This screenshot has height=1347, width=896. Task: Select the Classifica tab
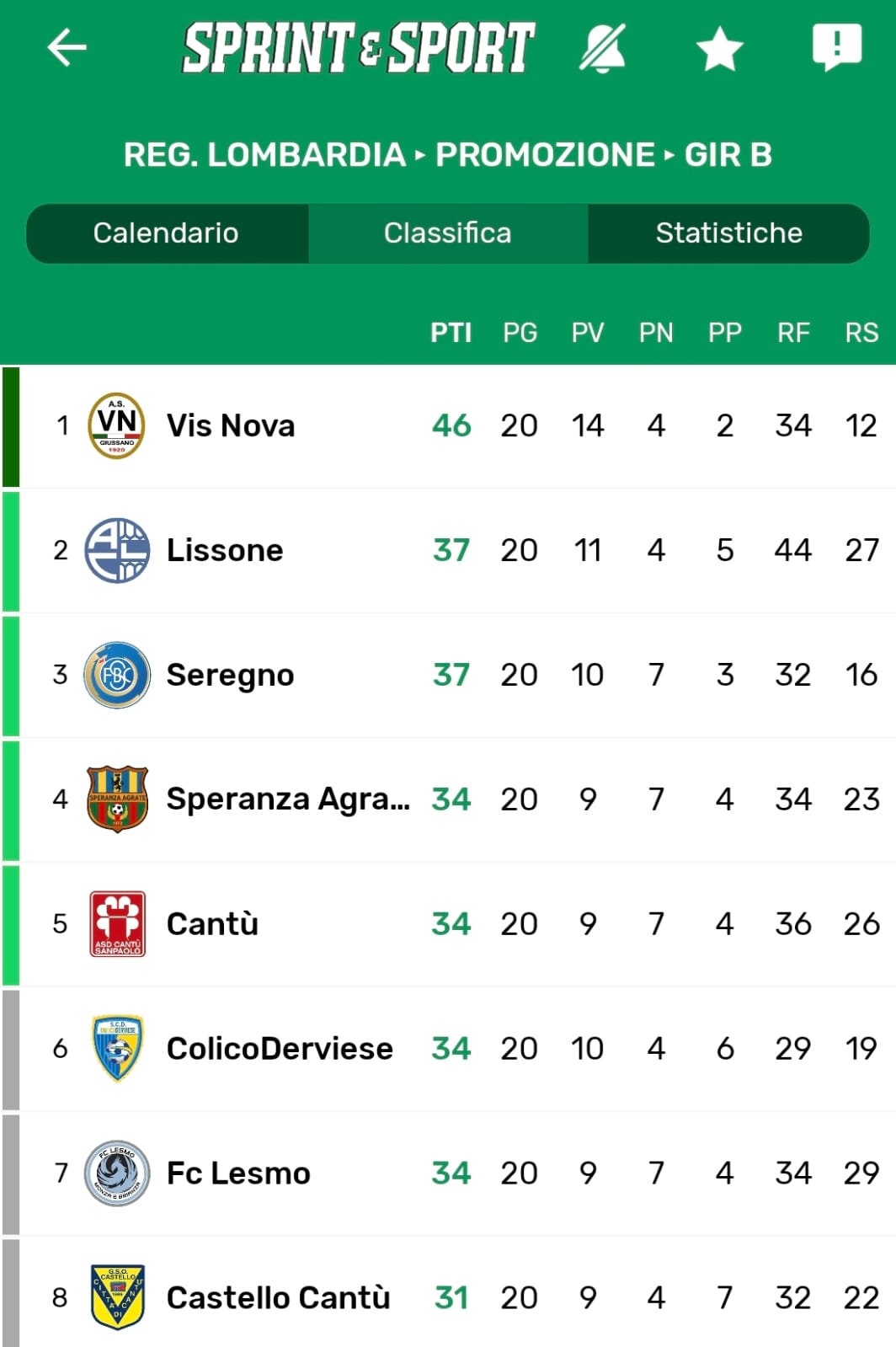click(x=447, y=233)
